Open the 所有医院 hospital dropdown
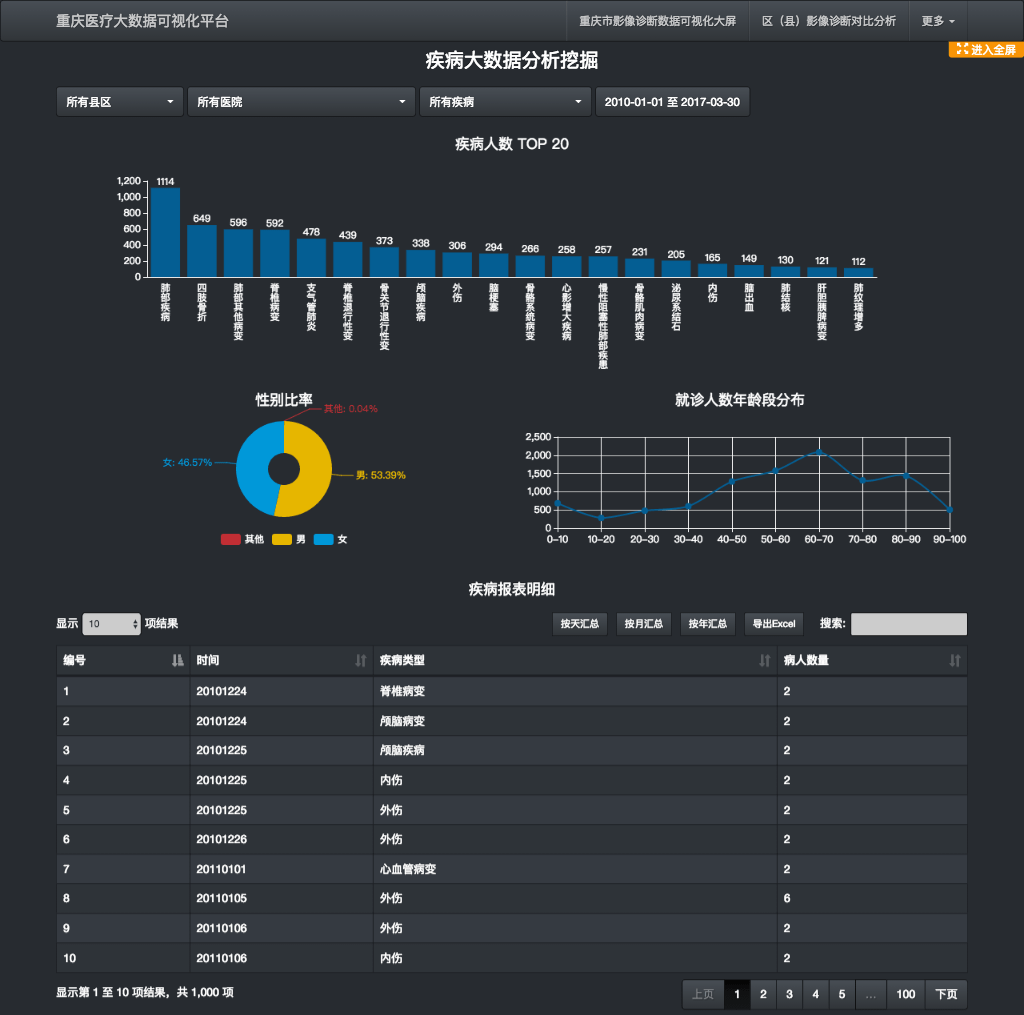The width and height of the screenshot is (1024, 1015). pyautogui.click(x=301, y=102)
